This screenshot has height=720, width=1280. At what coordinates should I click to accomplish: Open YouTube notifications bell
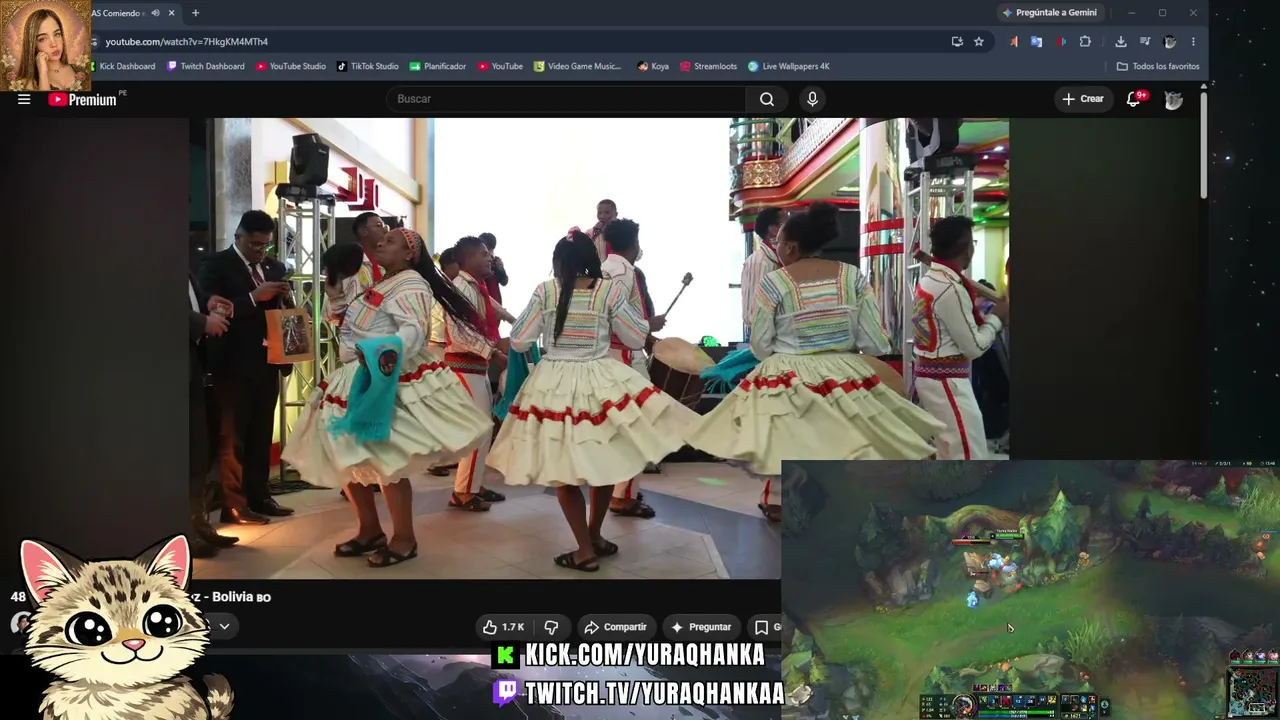tap(1134, 99)
